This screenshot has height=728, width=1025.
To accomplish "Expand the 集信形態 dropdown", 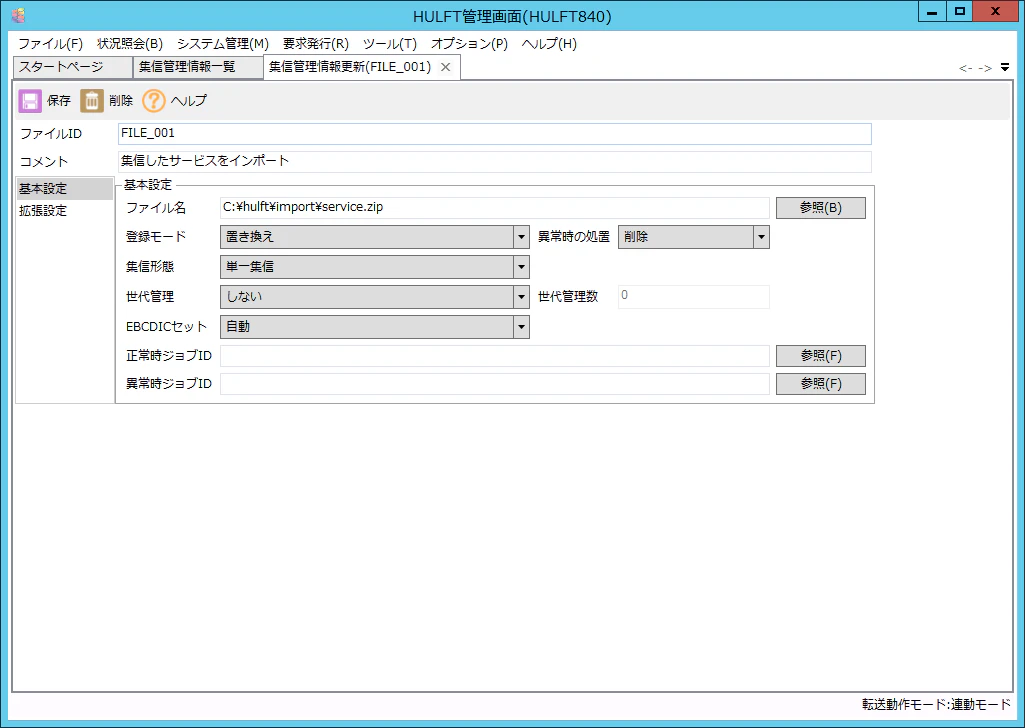I will coord(521,267).
